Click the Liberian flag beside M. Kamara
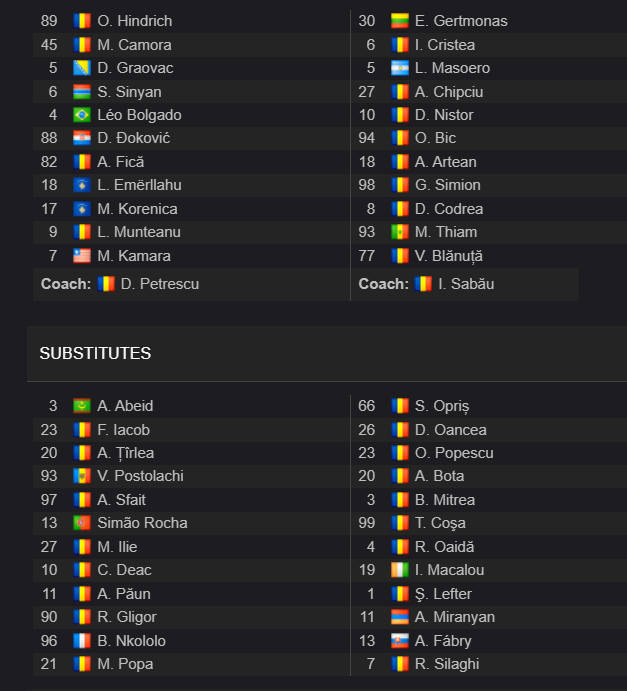The width and height of the screenshot is (627, 691). click(x=82, y=256)
